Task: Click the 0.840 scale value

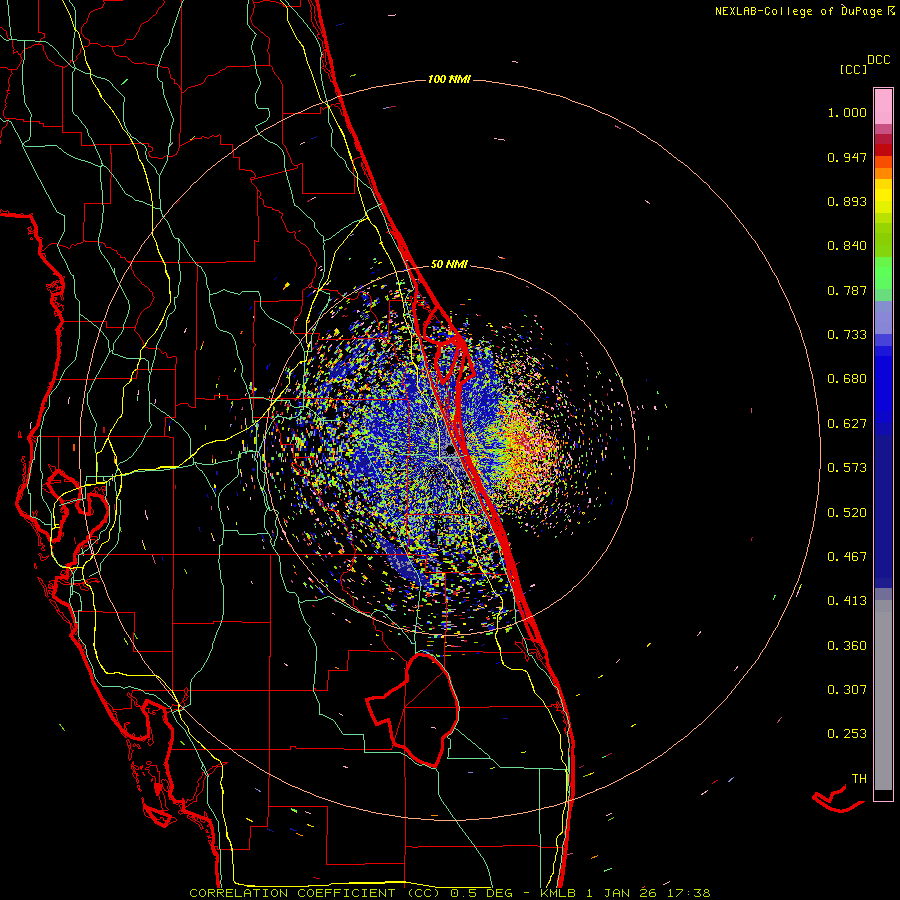Action: [847, 246]
